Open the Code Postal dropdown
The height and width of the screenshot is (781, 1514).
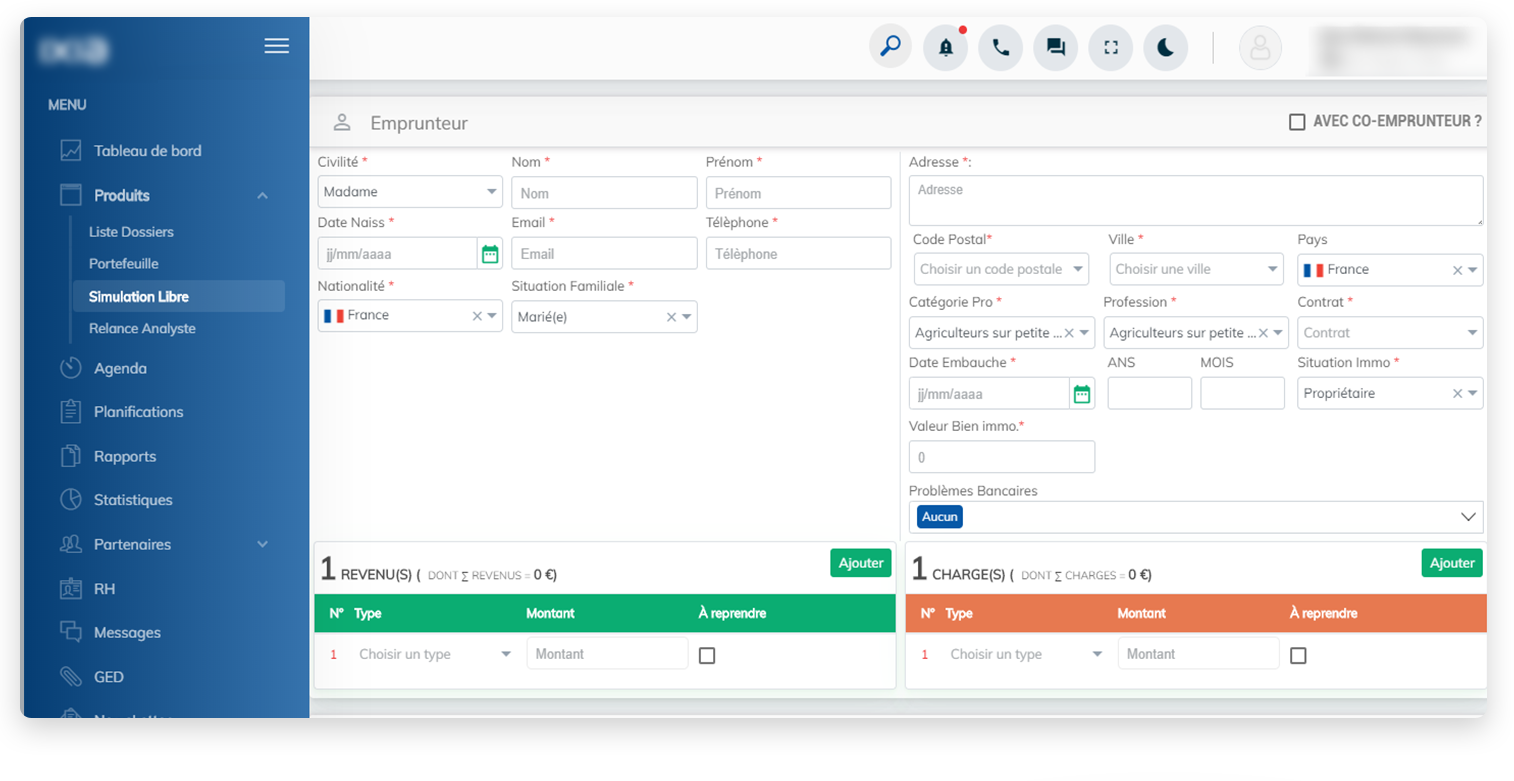[1001, 270]
